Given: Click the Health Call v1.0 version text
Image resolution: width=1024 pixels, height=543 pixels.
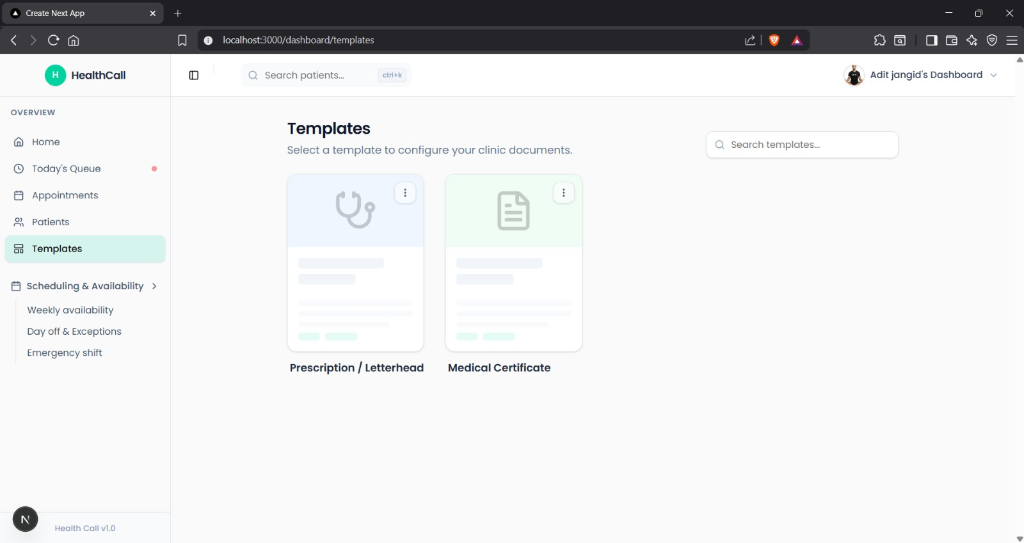Looking at the screenshot, I should pyautogui.click(x=85, y=528).
